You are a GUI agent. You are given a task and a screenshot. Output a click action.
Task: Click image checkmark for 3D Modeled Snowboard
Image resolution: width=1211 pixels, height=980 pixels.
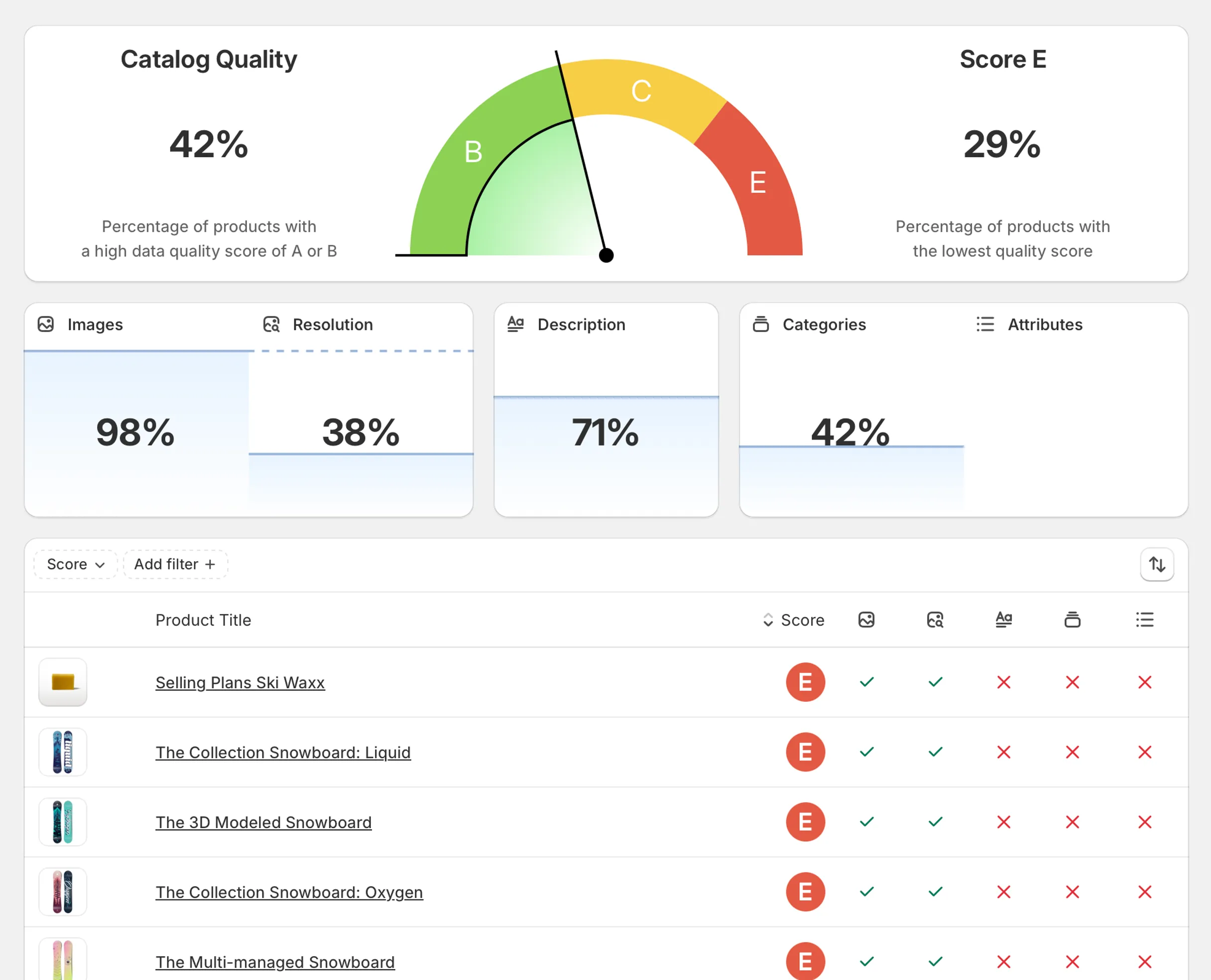(x=866, y=822)
